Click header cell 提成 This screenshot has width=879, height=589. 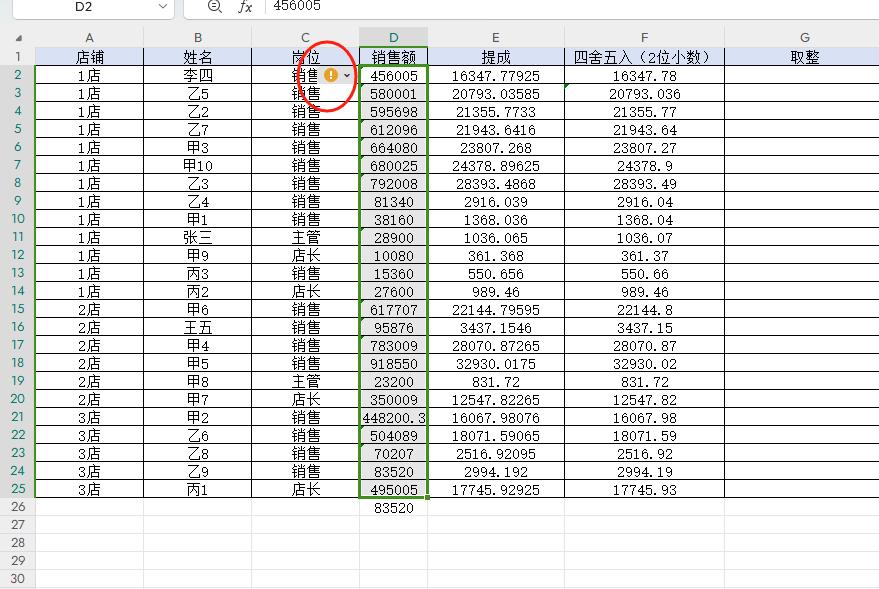[x=496, y=57]
